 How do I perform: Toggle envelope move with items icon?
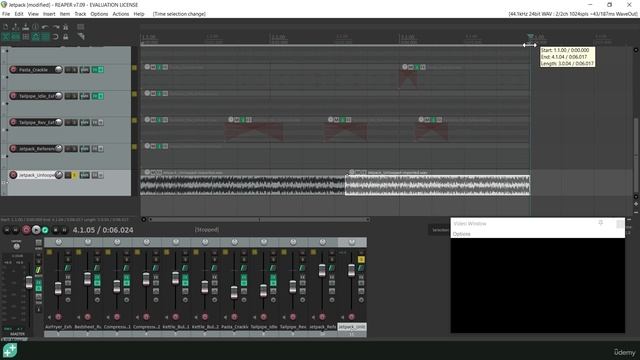point(36,37)
